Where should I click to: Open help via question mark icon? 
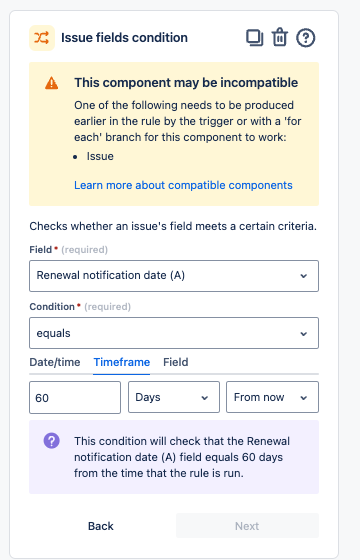pyautogui.click(x=306, y=38)
